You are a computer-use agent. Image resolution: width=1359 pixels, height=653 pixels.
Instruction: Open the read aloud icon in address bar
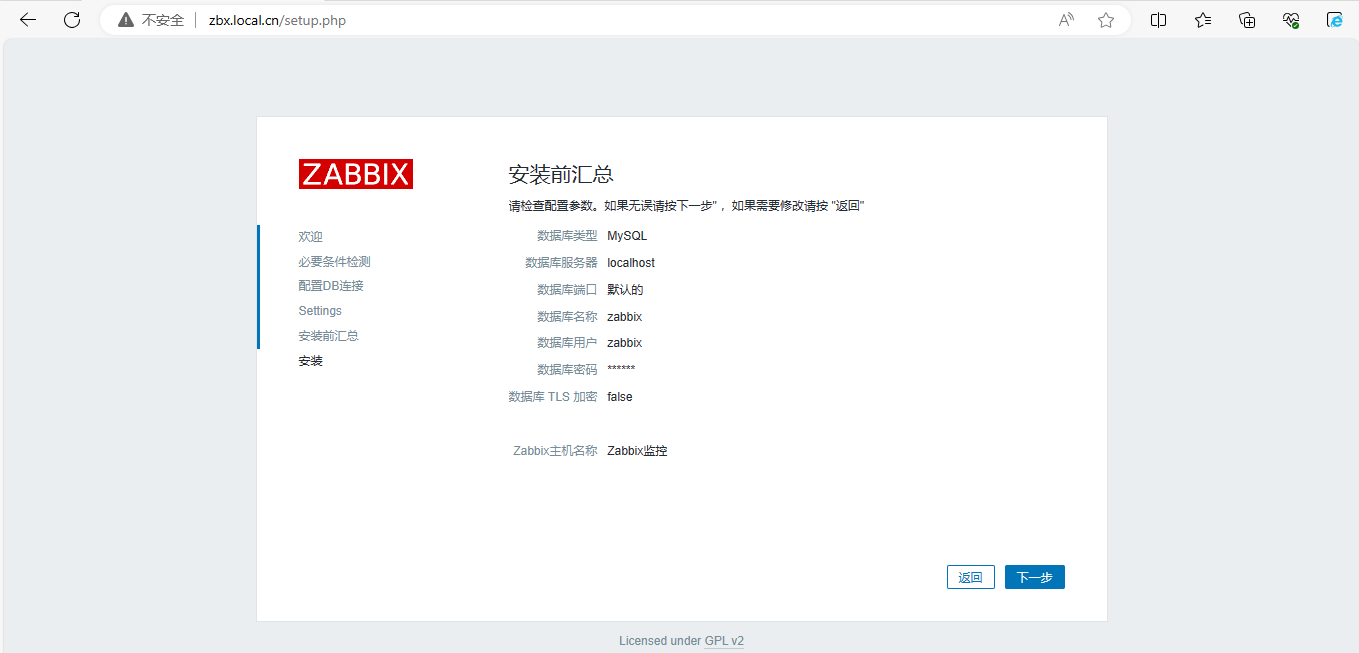coord(1066,20)
